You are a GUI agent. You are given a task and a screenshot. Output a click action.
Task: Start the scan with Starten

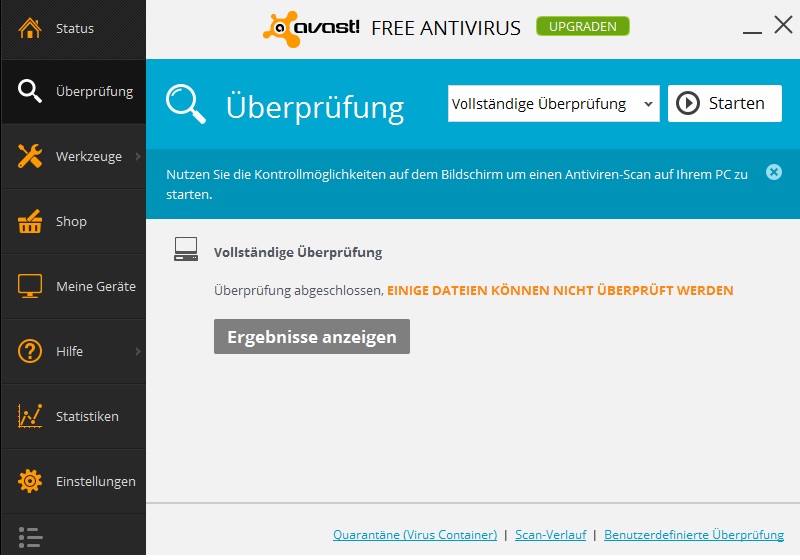coord(724,104)
